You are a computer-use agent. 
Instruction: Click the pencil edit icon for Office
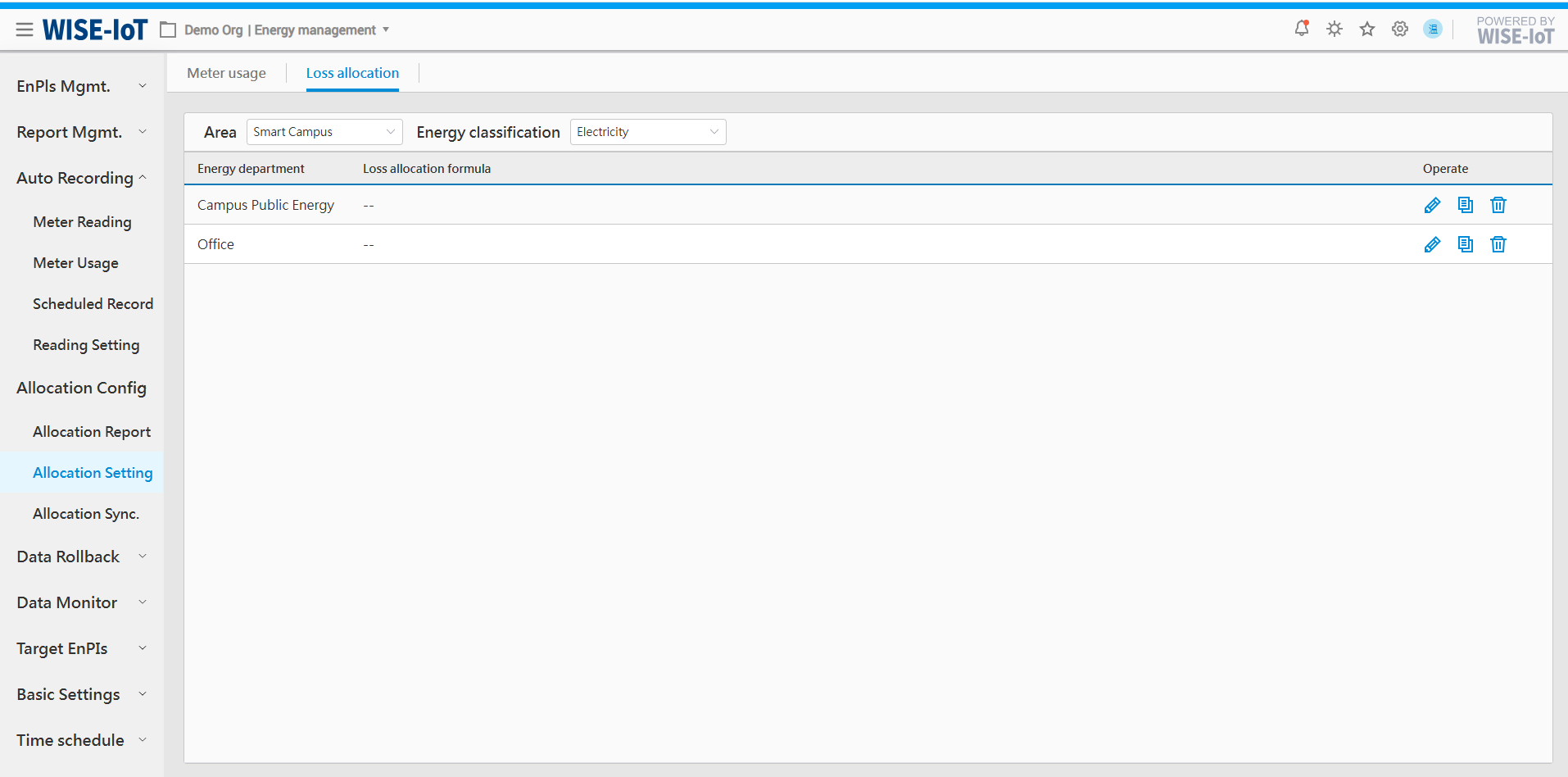pyautogui.click(x=1432, y=244)
